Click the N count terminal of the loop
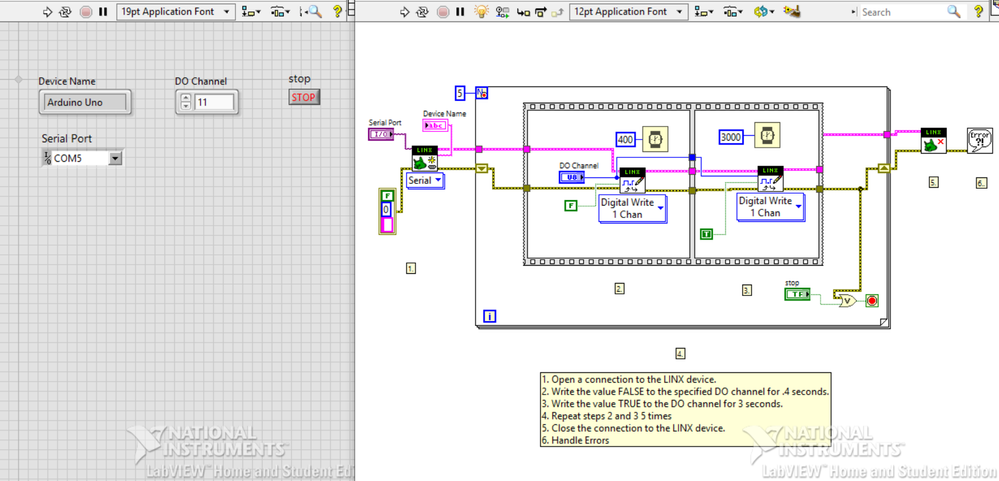This screenshot has height=481, width=999. pos(482,93)
